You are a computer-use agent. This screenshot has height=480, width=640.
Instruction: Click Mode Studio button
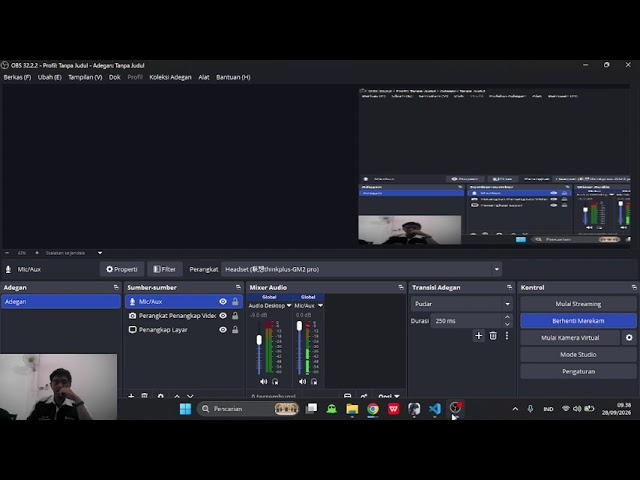point(578,355)
